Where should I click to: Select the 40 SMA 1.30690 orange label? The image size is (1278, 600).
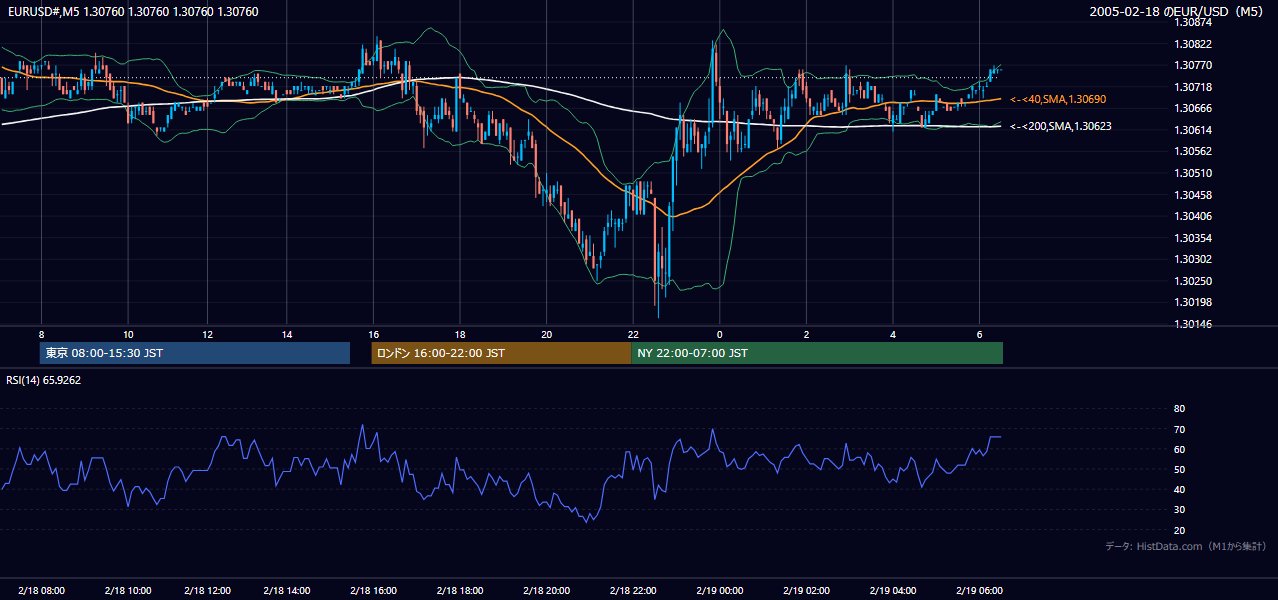1058,100
